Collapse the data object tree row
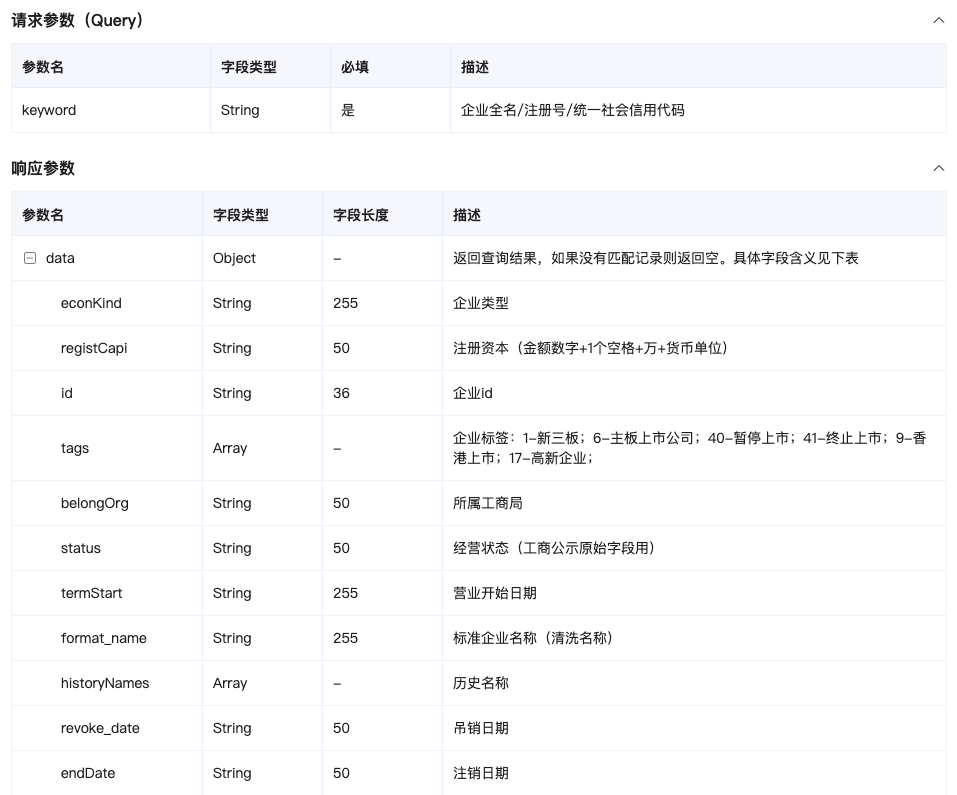The height and width of the screenshot is (795, 957). pyautogui.click(x=29, y=258)
